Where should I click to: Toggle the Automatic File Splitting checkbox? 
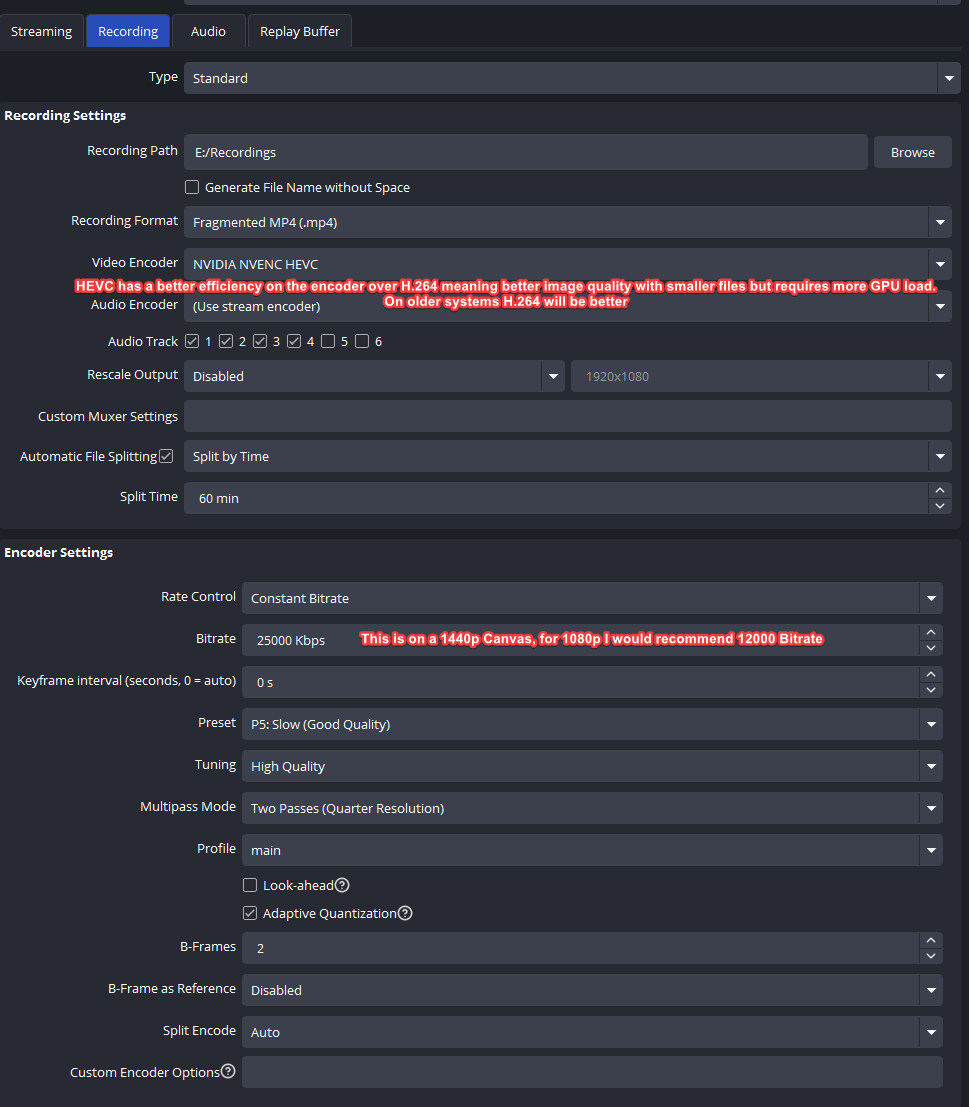[167, 456]
